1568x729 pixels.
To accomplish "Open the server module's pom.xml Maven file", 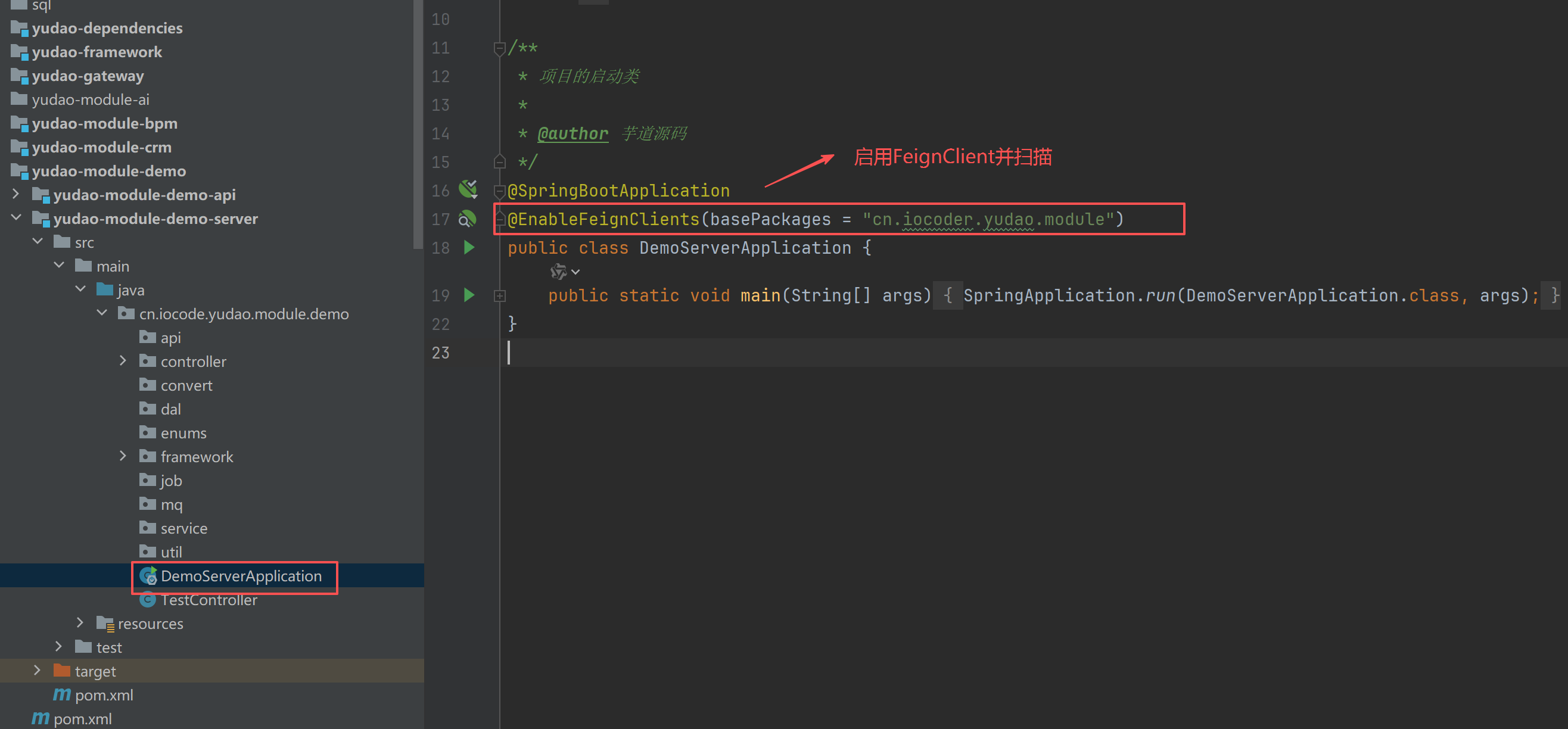I will (x=104, y=695).
